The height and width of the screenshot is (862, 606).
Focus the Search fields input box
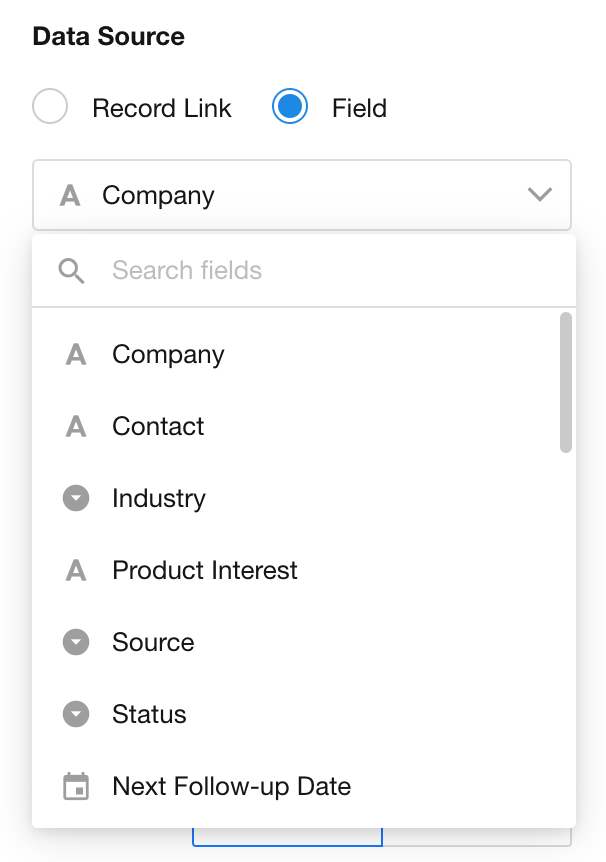320,271
